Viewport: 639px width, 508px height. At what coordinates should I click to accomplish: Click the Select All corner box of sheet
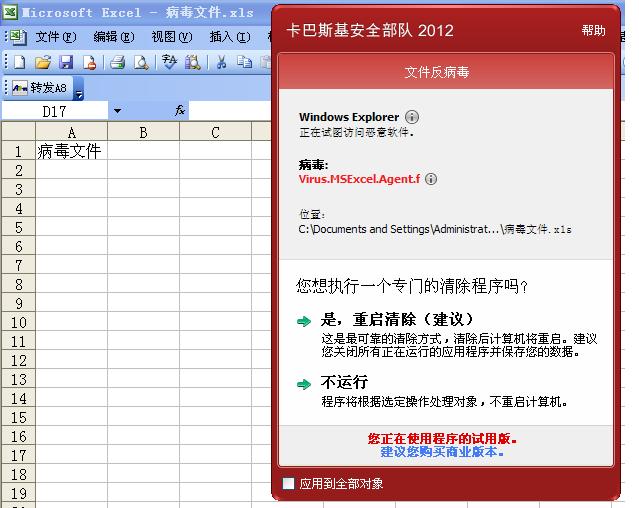click(18, 132)
